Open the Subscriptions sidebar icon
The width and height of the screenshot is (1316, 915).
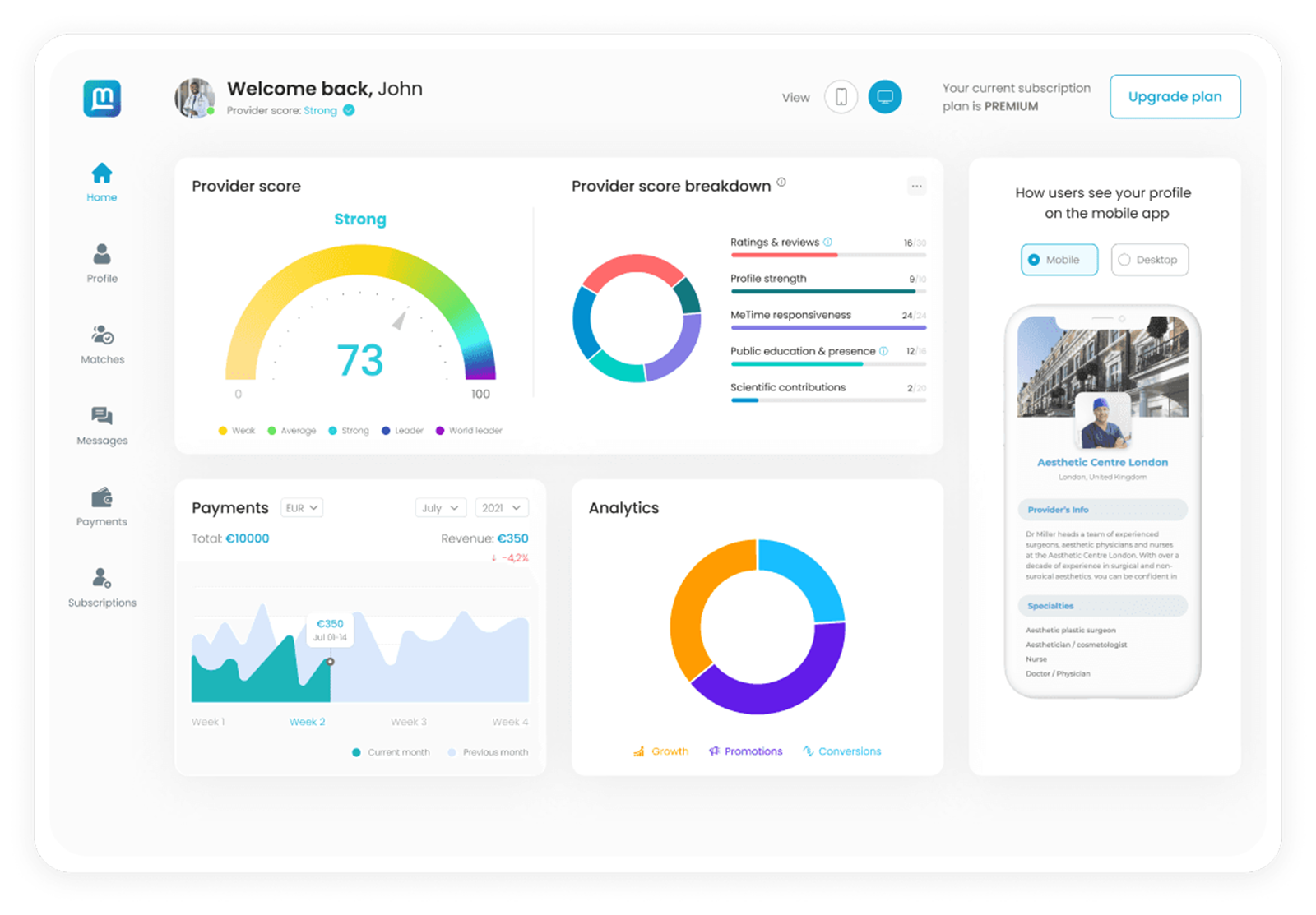tap(102, 578)
